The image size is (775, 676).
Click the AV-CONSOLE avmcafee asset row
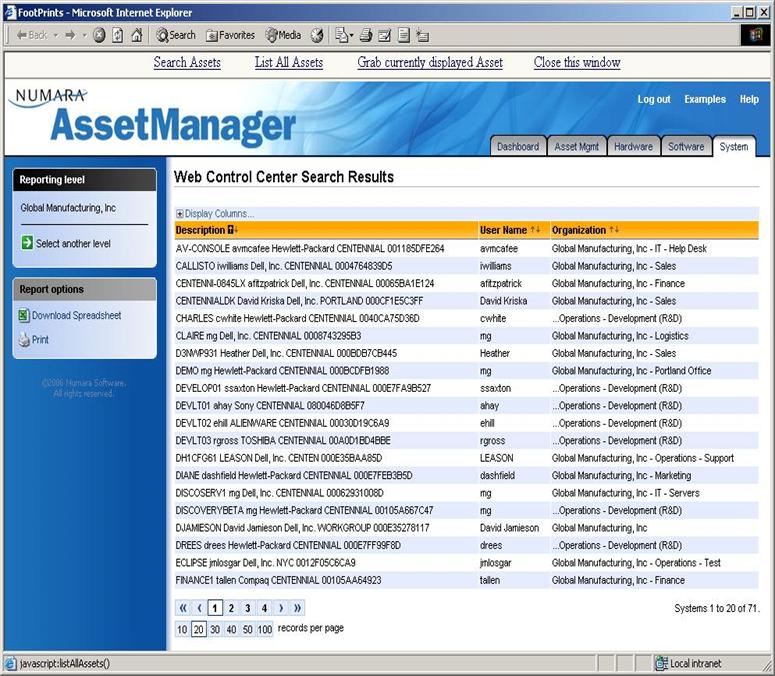point(466,249)
